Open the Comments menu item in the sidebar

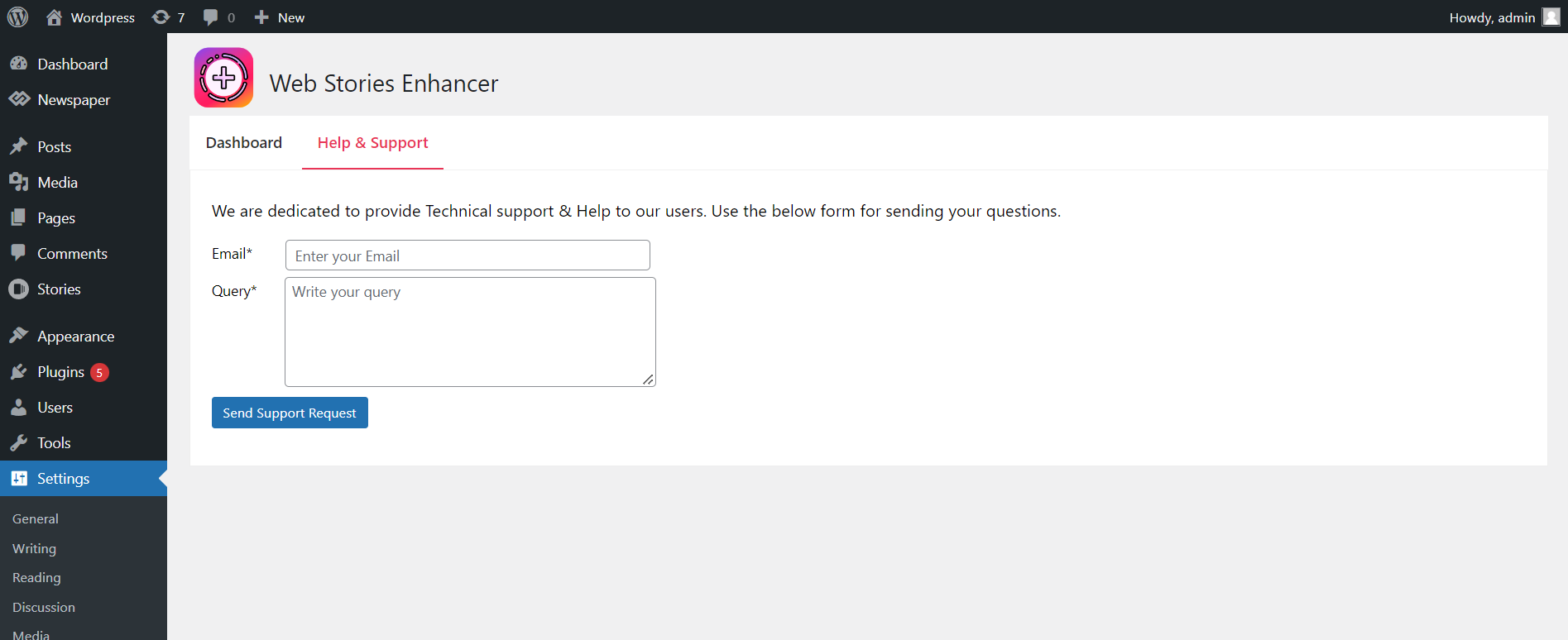point(72,254)
